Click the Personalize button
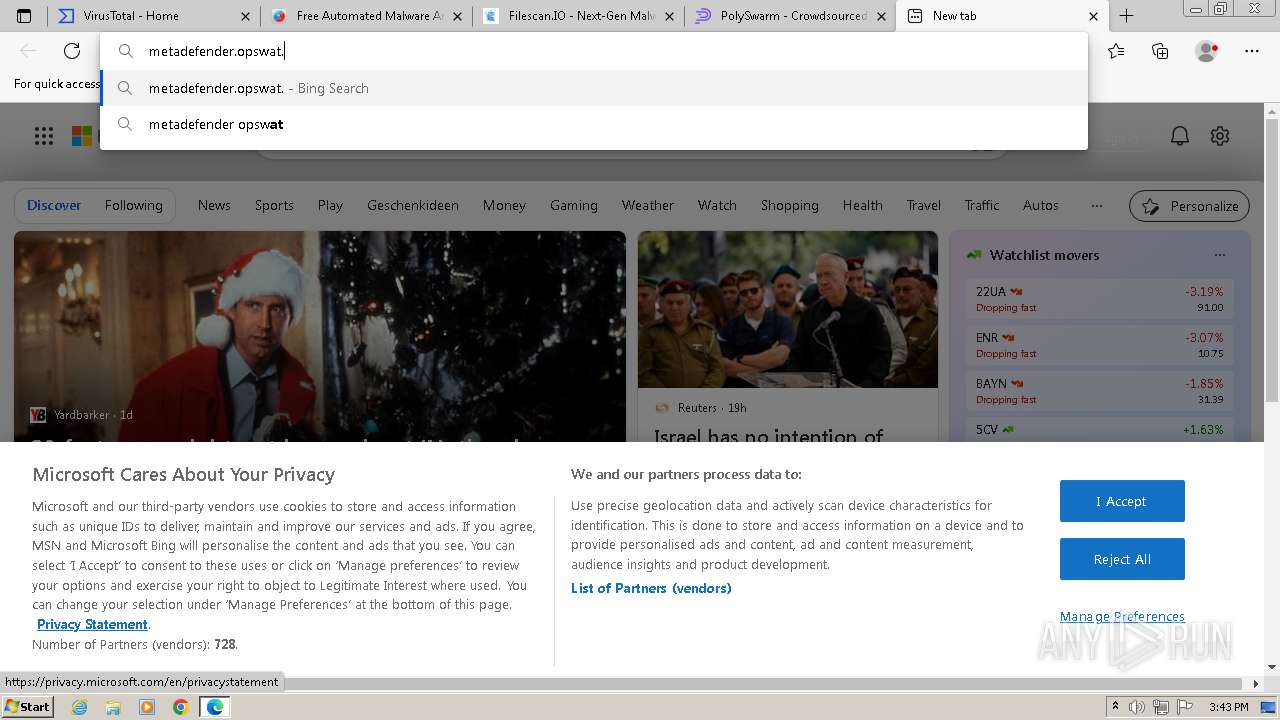The width and height of the screenshot is (1280, 720). click(x=1190, y=206)
